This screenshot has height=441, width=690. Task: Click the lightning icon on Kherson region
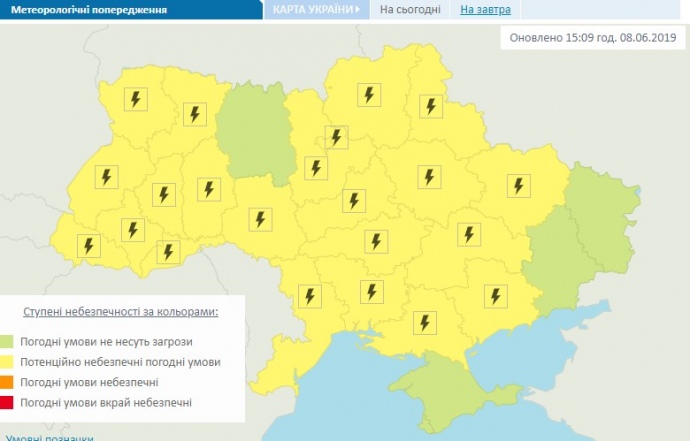[x=425, y=322]
